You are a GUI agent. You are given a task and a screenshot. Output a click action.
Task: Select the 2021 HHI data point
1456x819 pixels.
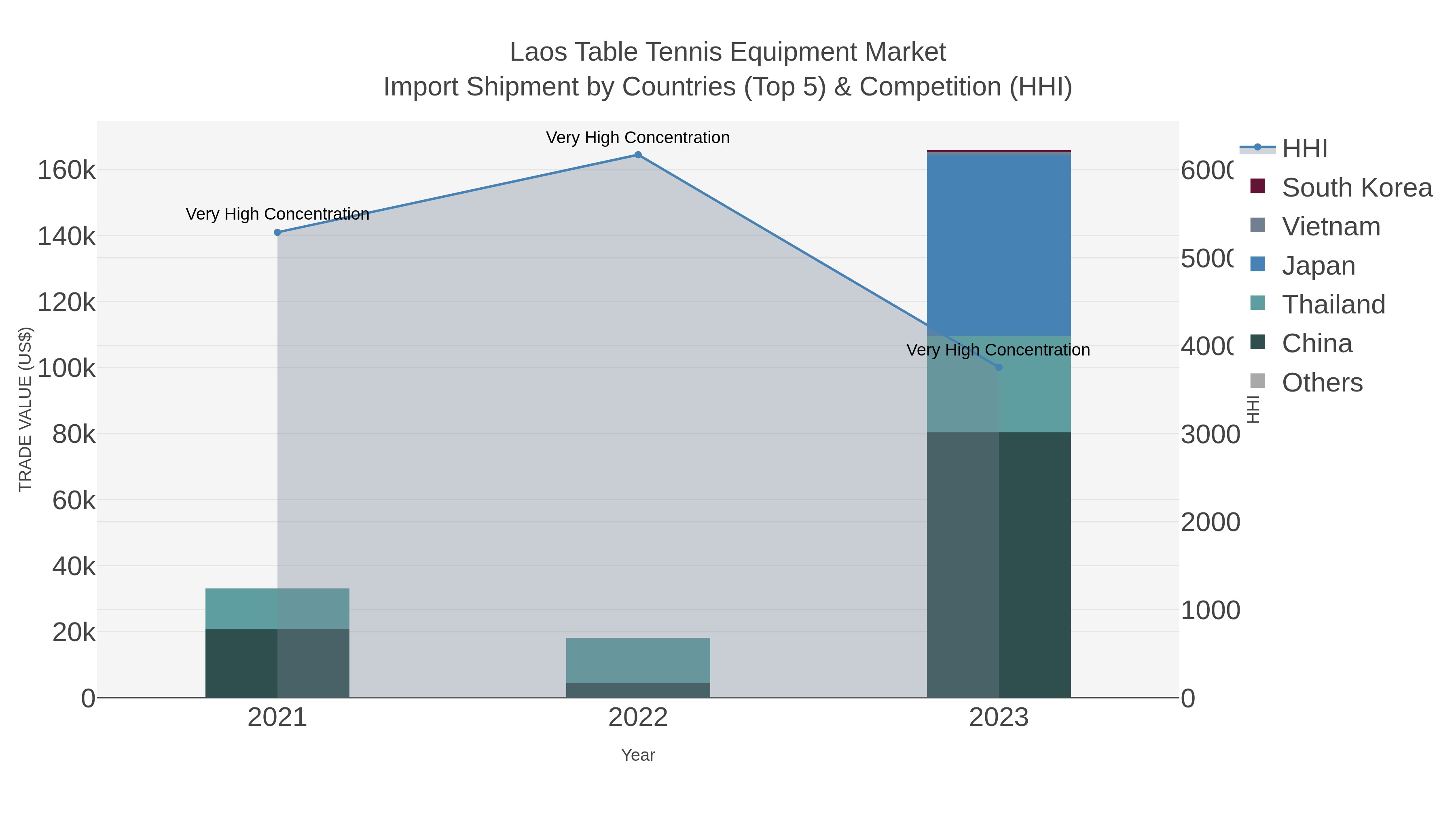pos(277,232)
